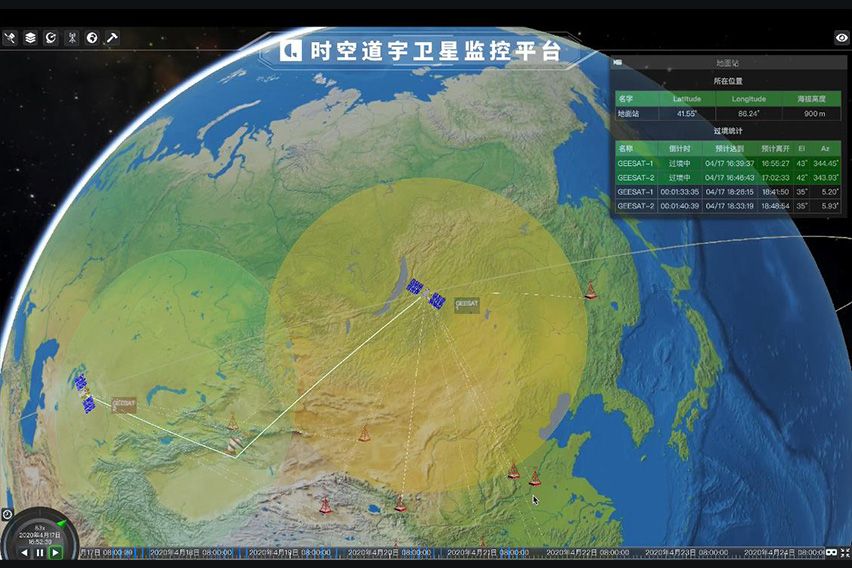Image resolution: width=852 pixels, height=568 pixels.
Task: Click the green speed pointer on time dial
Action: coord(61,521)
